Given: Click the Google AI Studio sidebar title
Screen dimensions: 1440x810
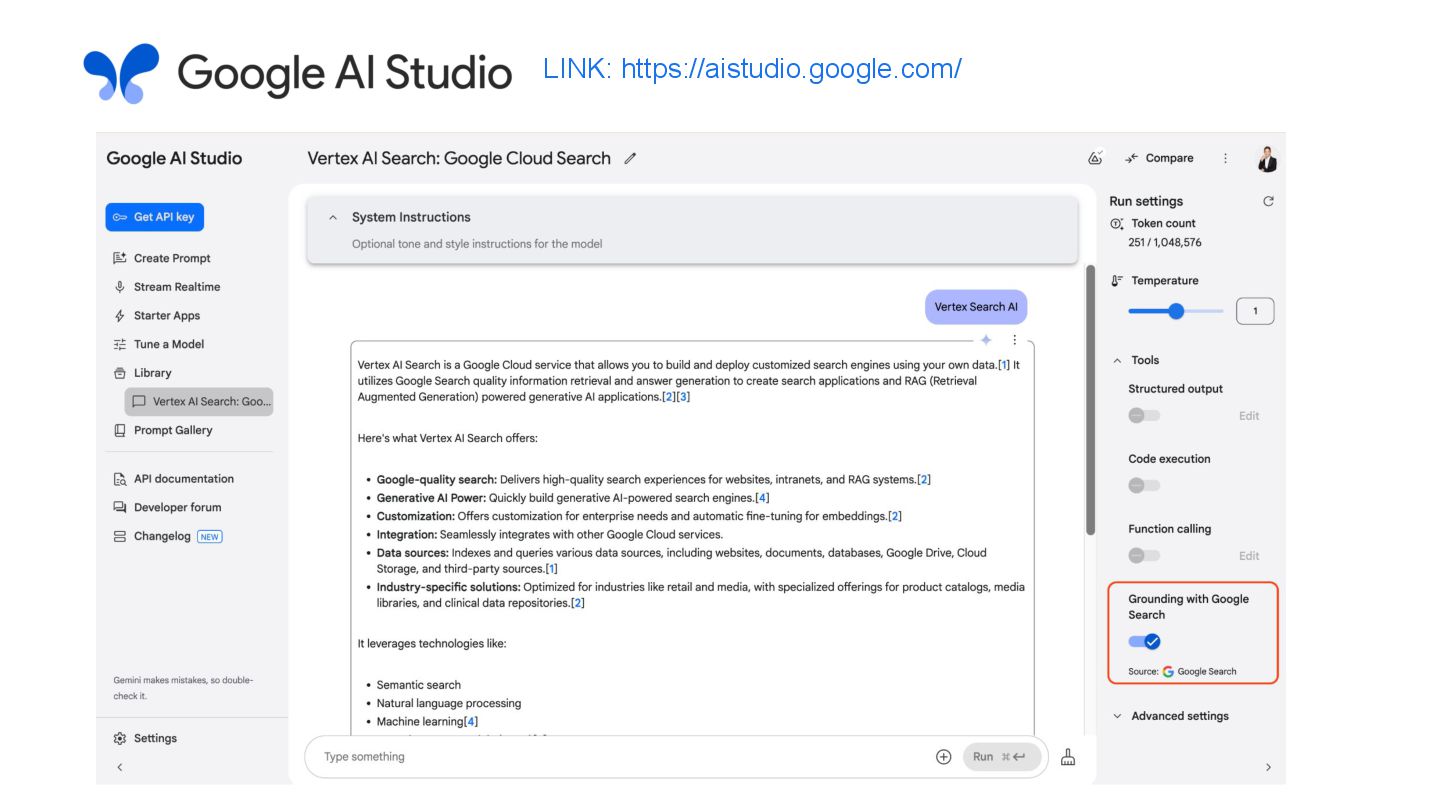Looking at the screenshot, I should [x=174, y=158].
